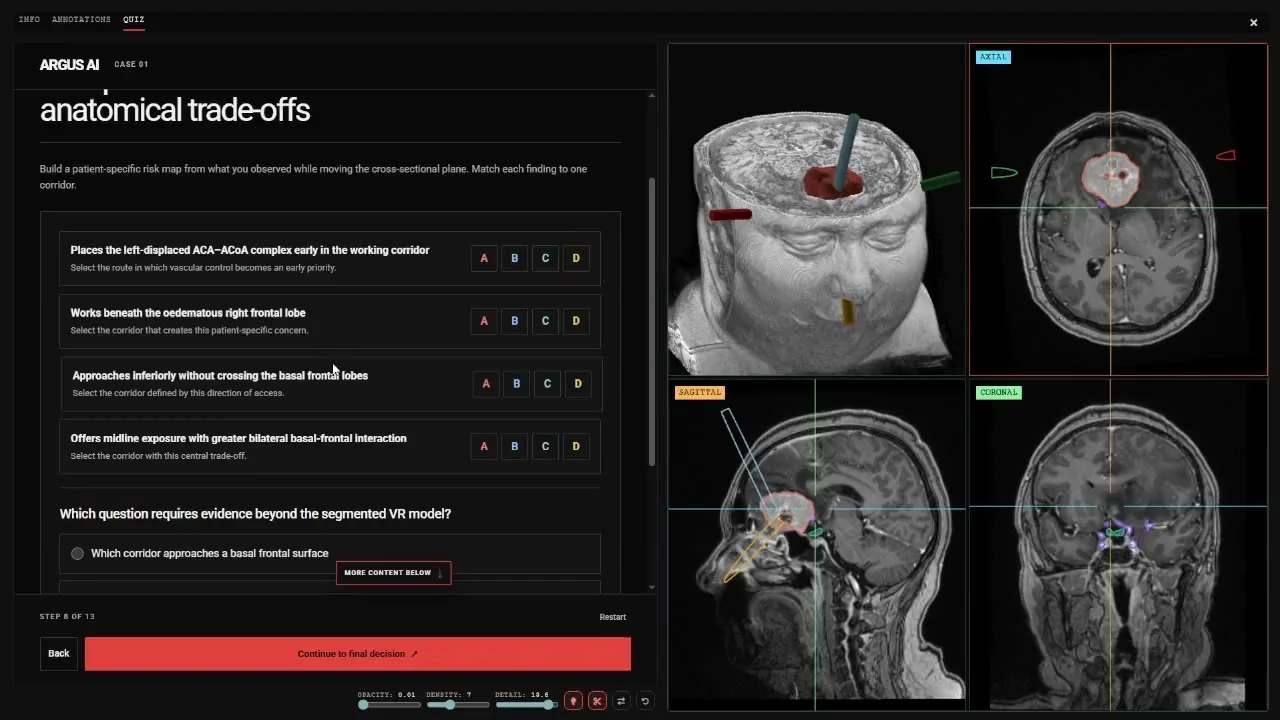Click the 3D head volume rendering view
The width and height of the screenshot is (1280, 720).
[816, 209]
